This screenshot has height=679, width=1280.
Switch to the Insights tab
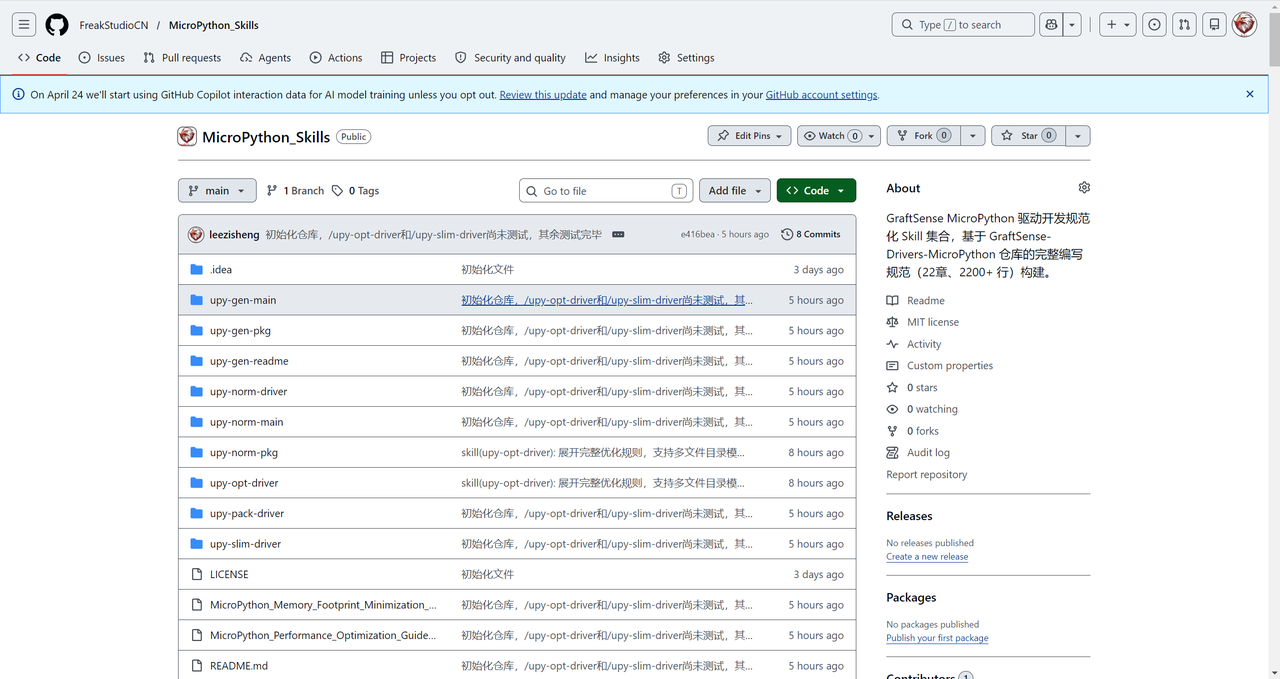pos(612,58)
